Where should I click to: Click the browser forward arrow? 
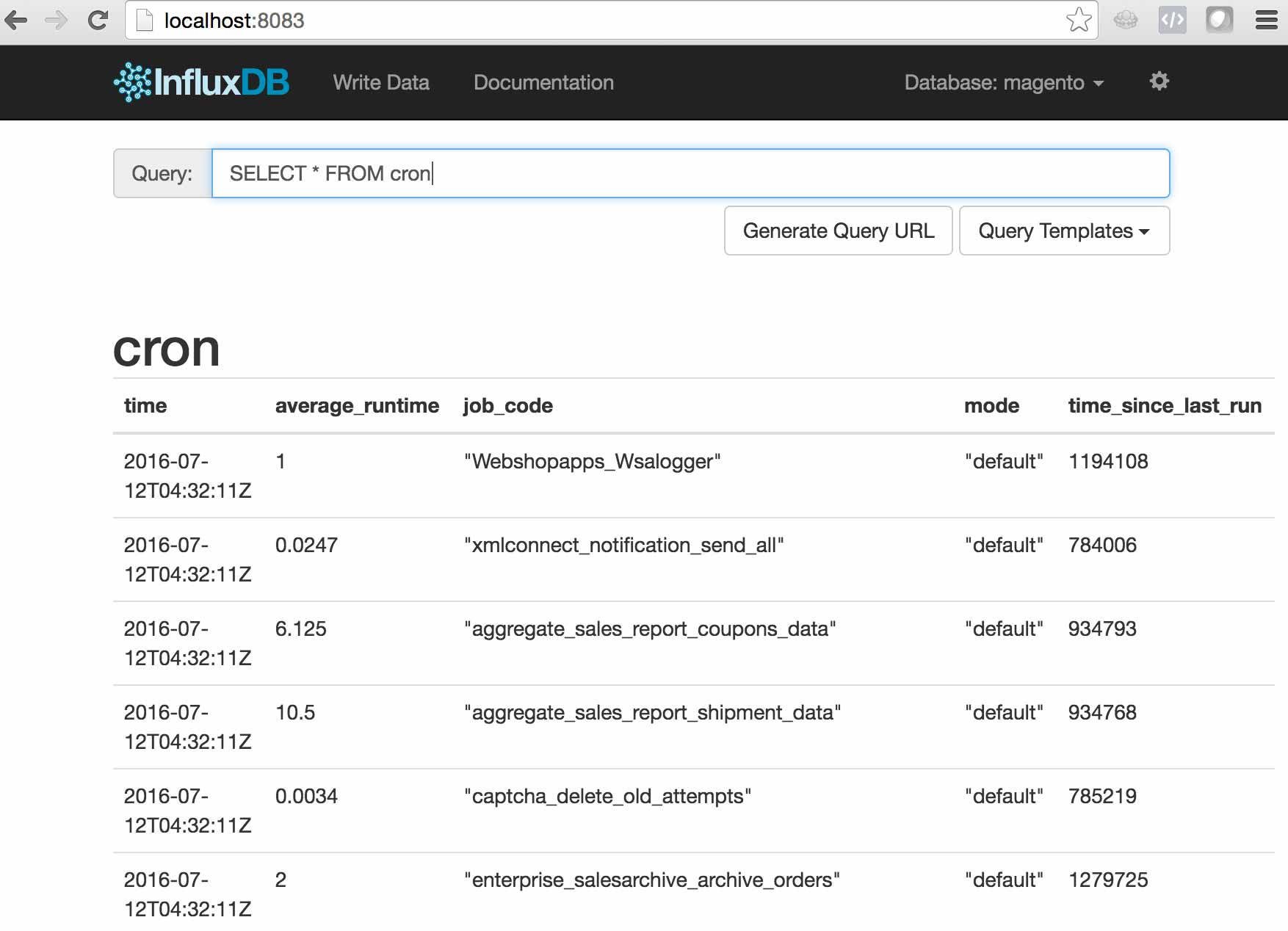pyautogui.click(x=57, y=21)
